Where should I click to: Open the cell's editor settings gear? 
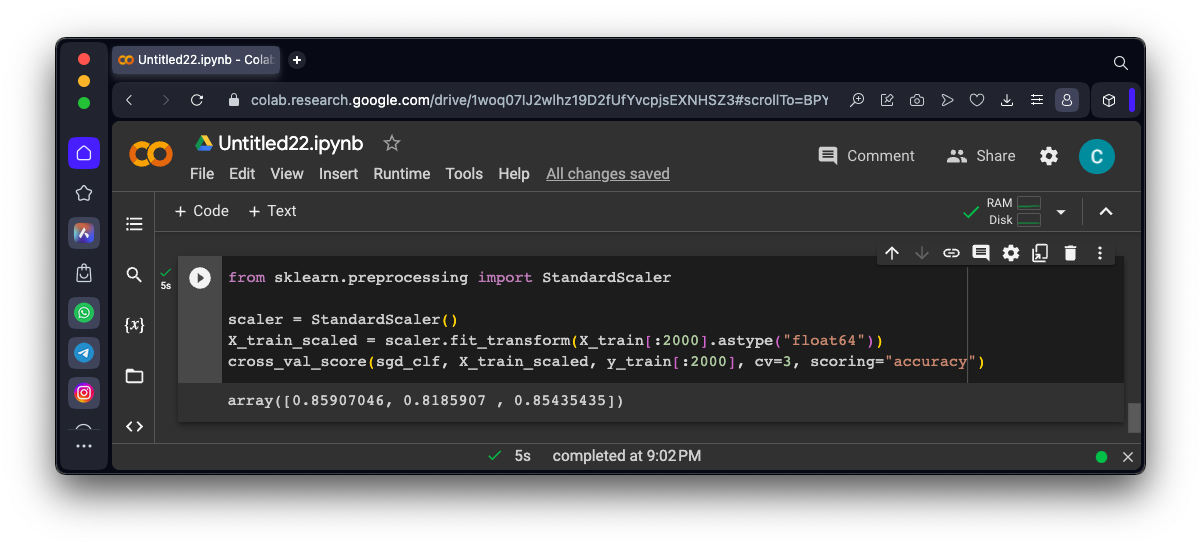click(x=1011, y=253)
